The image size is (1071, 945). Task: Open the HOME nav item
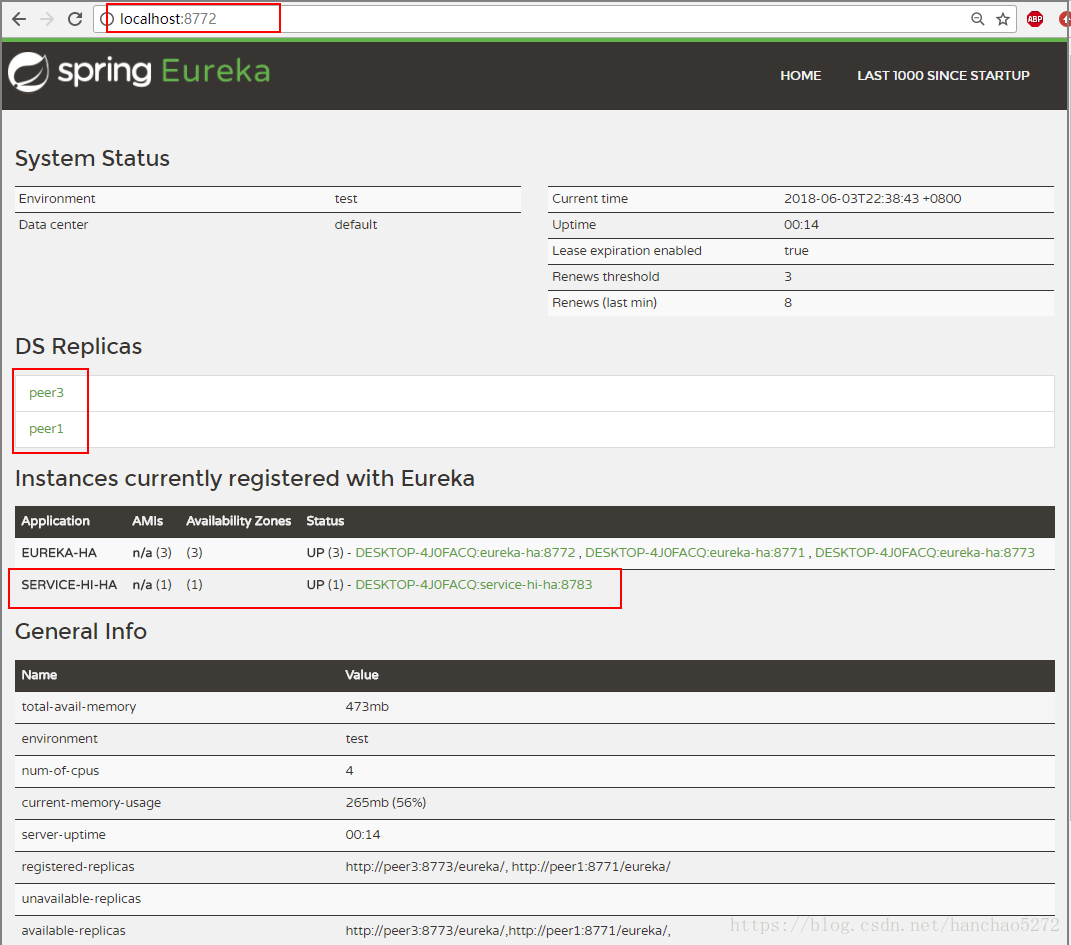[801, 76]
